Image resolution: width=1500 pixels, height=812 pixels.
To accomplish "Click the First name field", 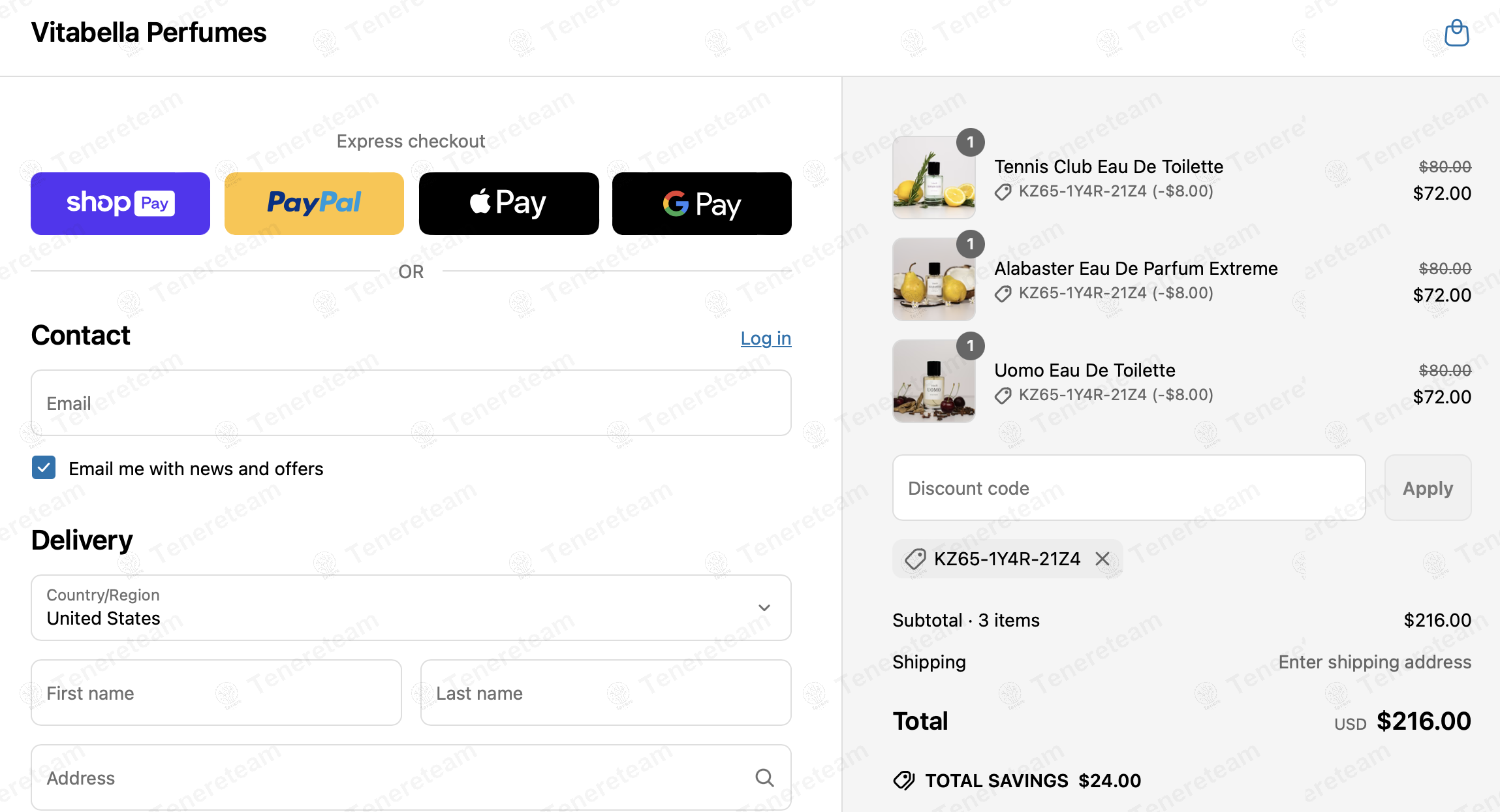I will coord(216,693).
